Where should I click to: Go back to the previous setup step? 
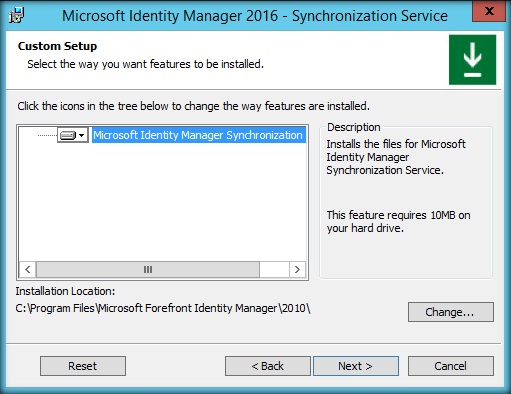coord(268,366)
